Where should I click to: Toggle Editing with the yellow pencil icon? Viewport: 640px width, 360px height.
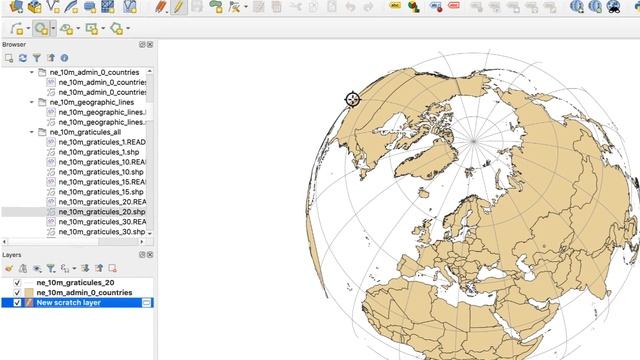(x=179, y=7)
